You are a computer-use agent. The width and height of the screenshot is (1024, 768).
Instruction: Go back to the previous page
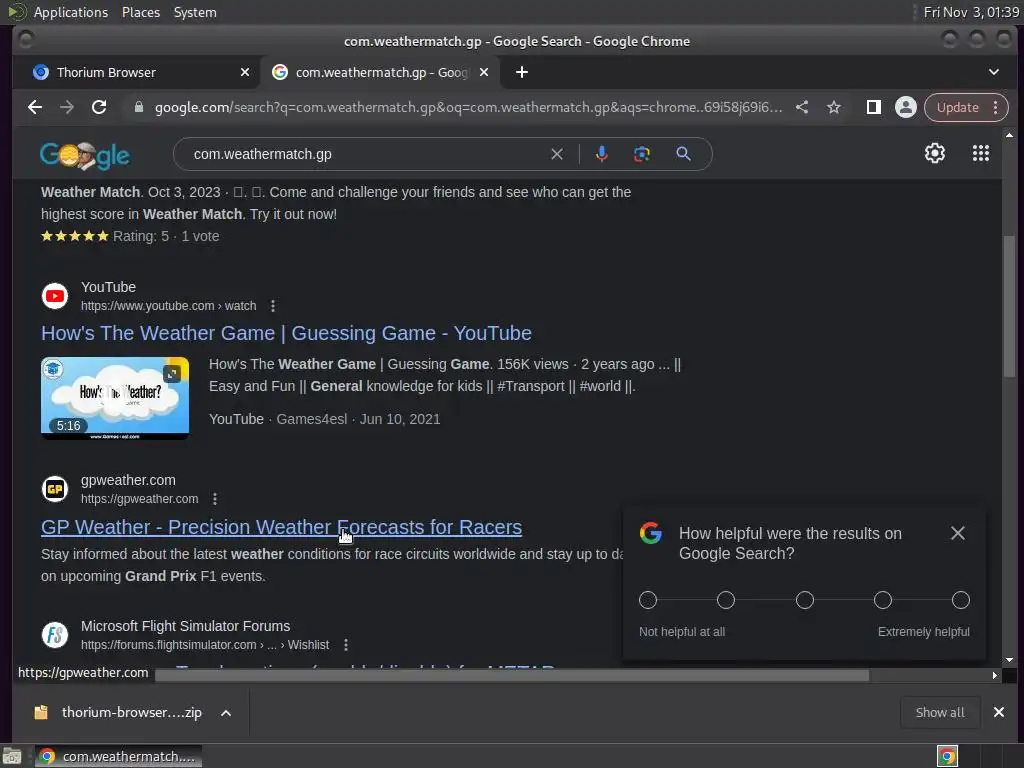[35, 107]
